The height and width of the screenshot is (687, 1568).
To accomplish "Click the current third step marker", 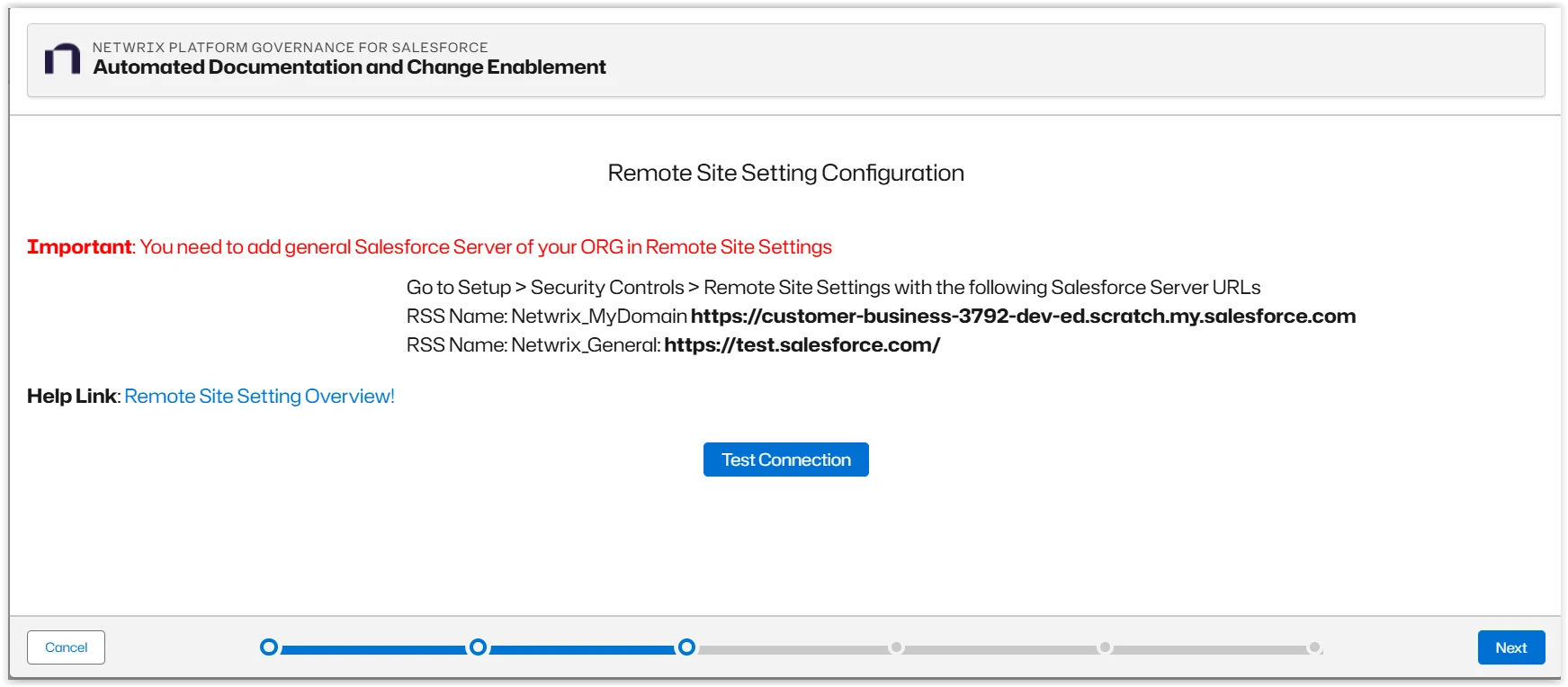I will (x=686, y=647).
